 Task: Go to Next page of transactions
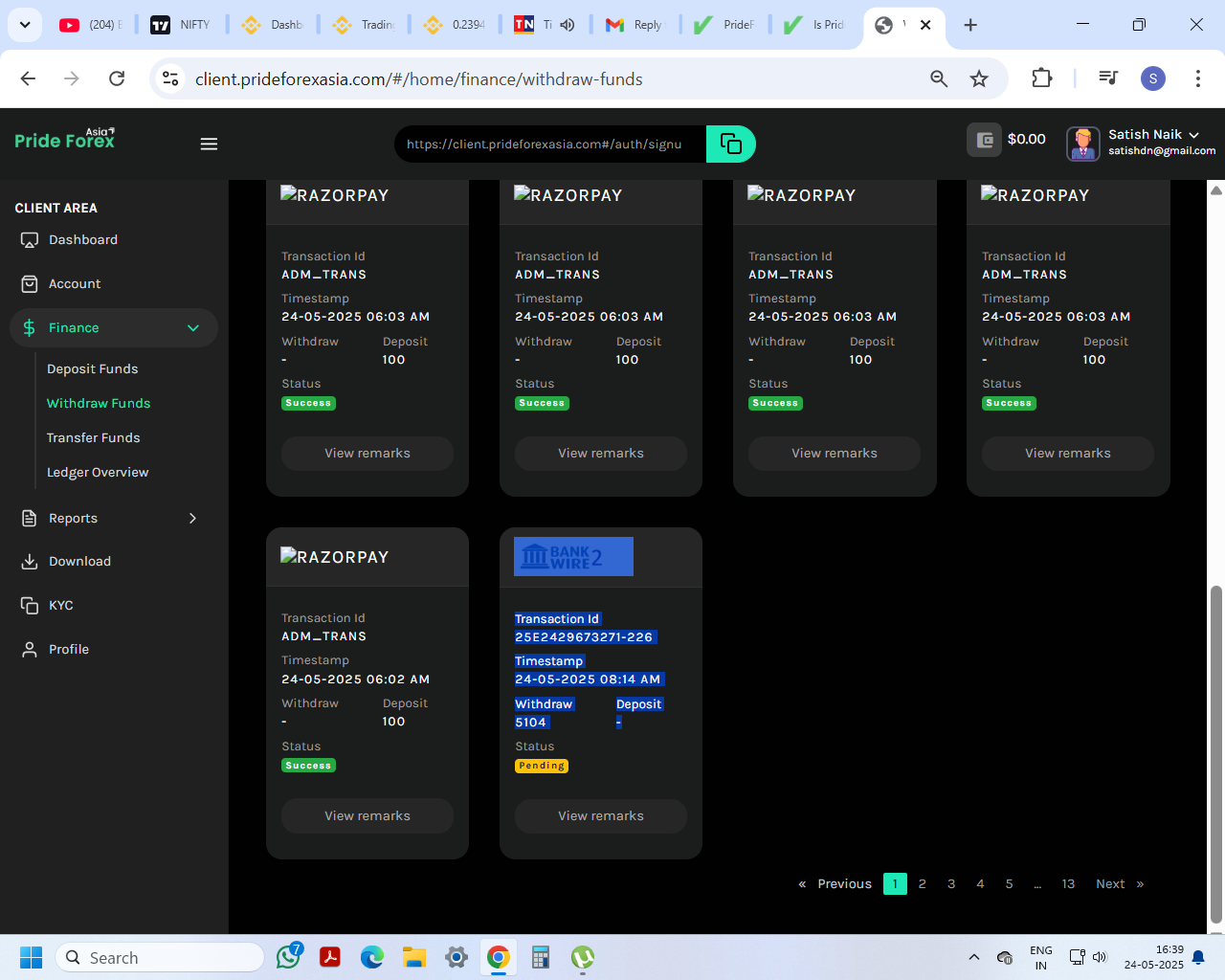(x=1110, y=883)
